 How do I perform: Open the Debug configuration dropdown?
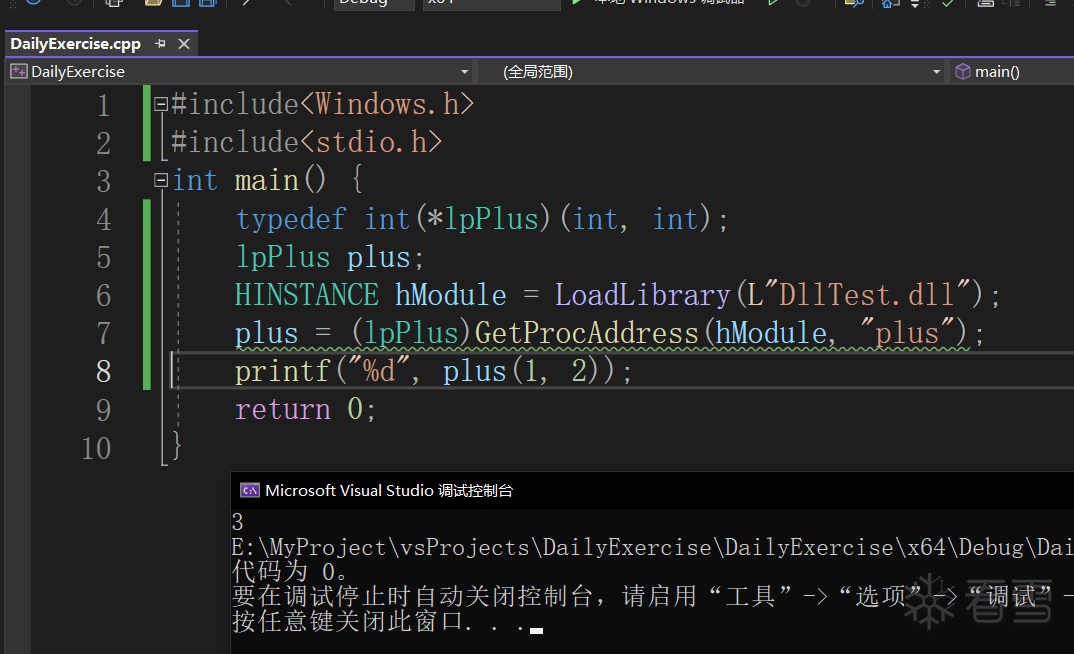(x=375, y=3)
